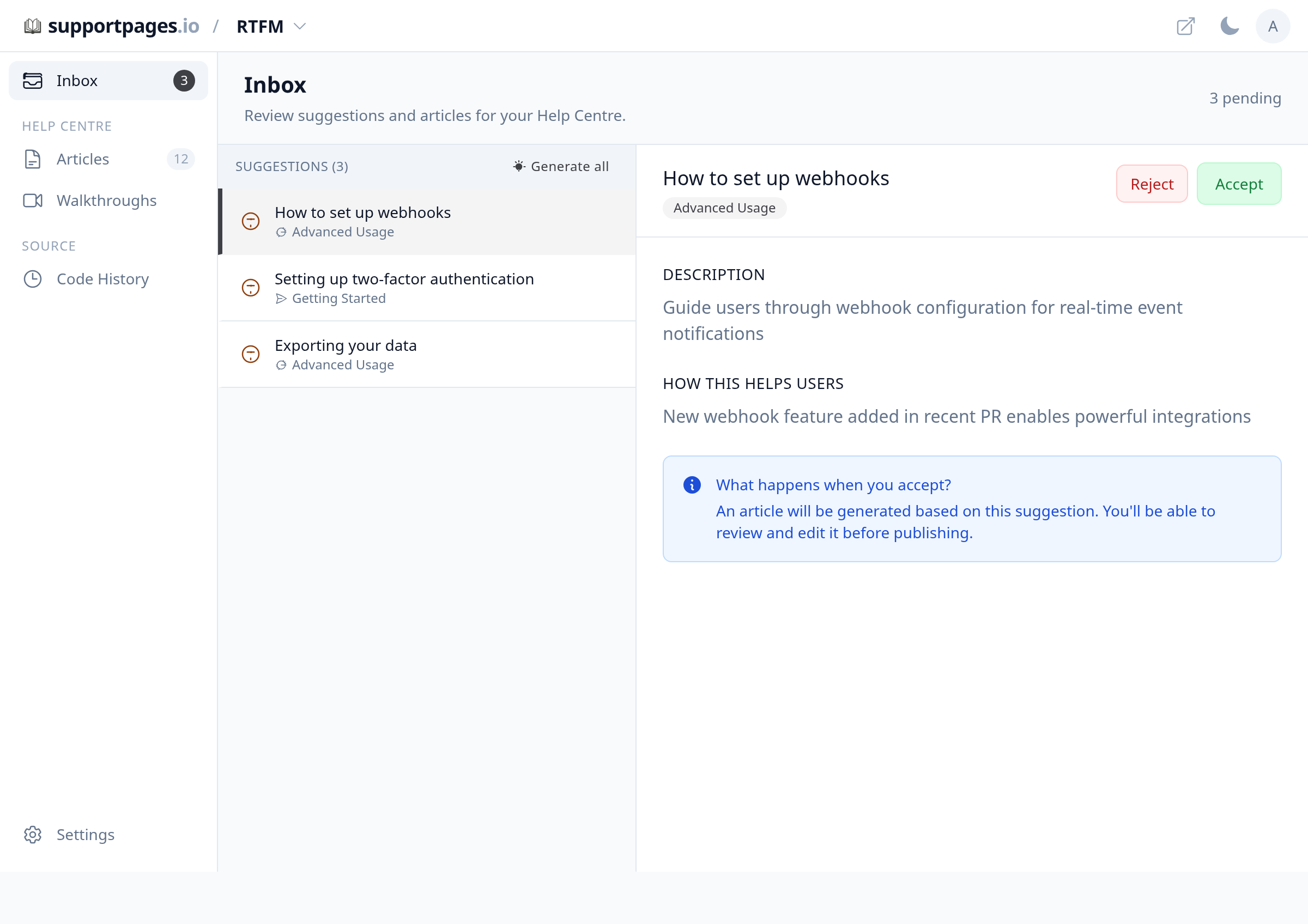This screenshot has width=1308, height=924.
Task: Click pending status icon for Exporting data
Action: 251,354
